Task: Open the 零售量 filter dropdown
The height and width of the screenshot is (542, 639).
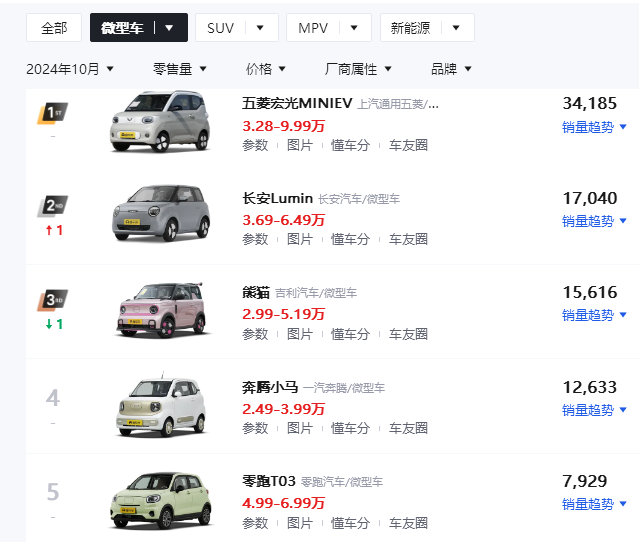Action: point(179,69)
